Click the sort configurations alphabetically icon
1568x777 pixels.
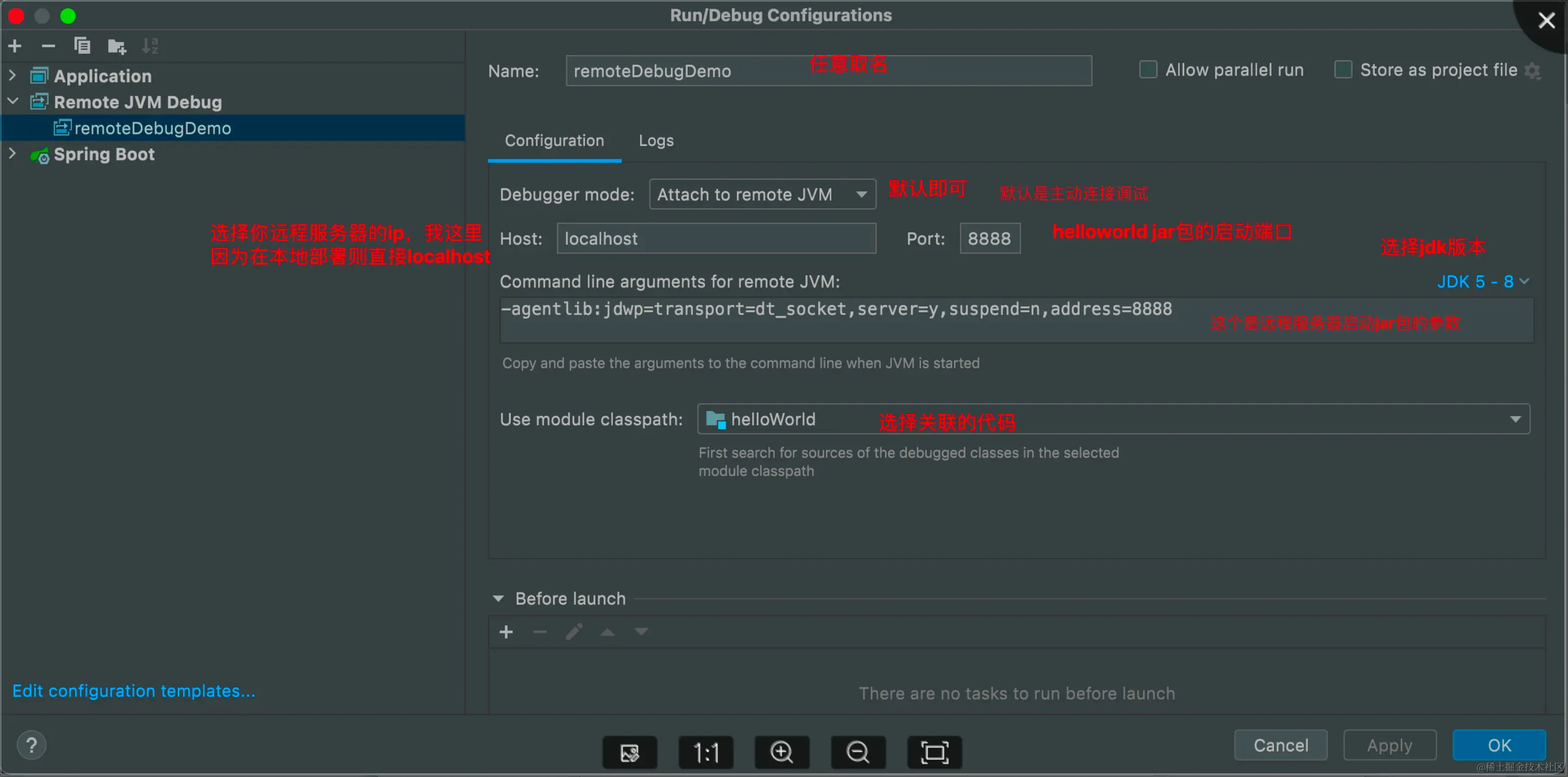pos(150,46)
